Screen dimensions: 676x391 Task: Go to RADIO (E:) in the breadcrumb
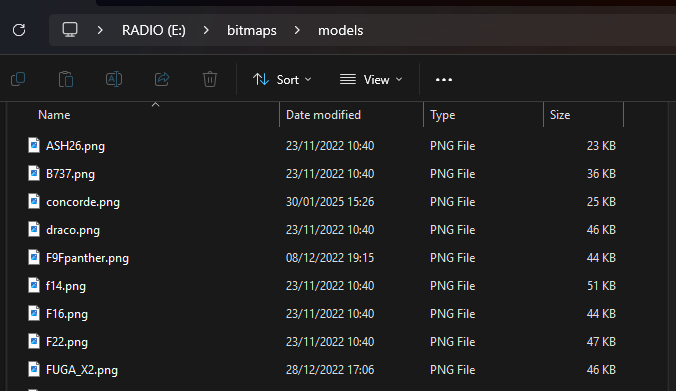(x=153, y=30)
